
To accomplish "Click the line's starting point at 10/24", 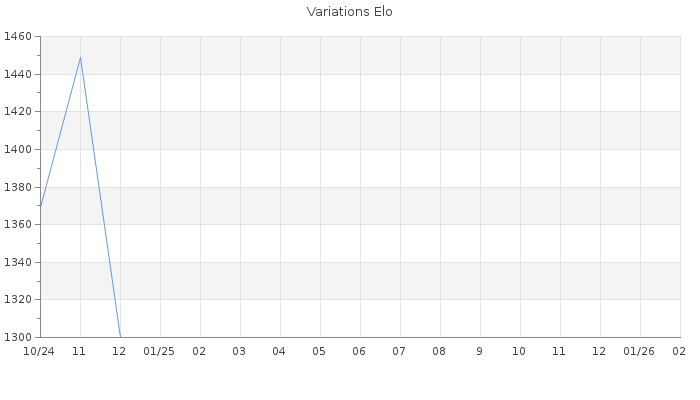I will 40,207.
